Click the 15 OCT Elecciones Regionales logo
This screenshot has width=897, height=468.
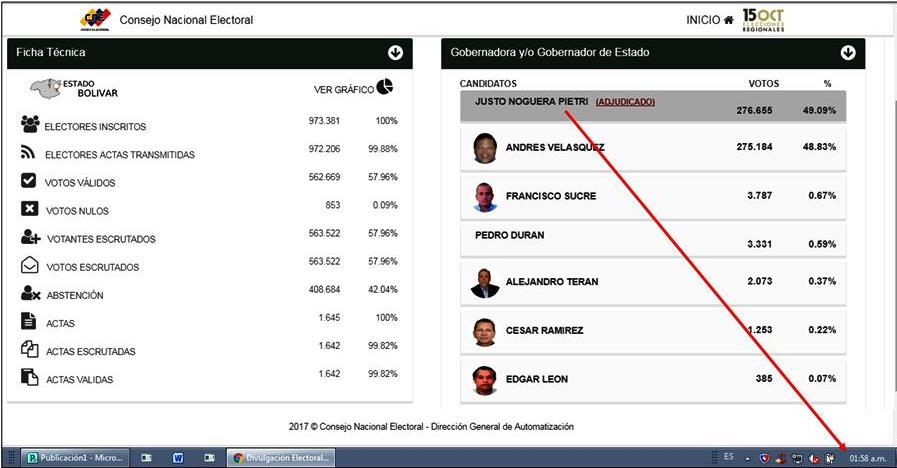(x=763, y=20)
